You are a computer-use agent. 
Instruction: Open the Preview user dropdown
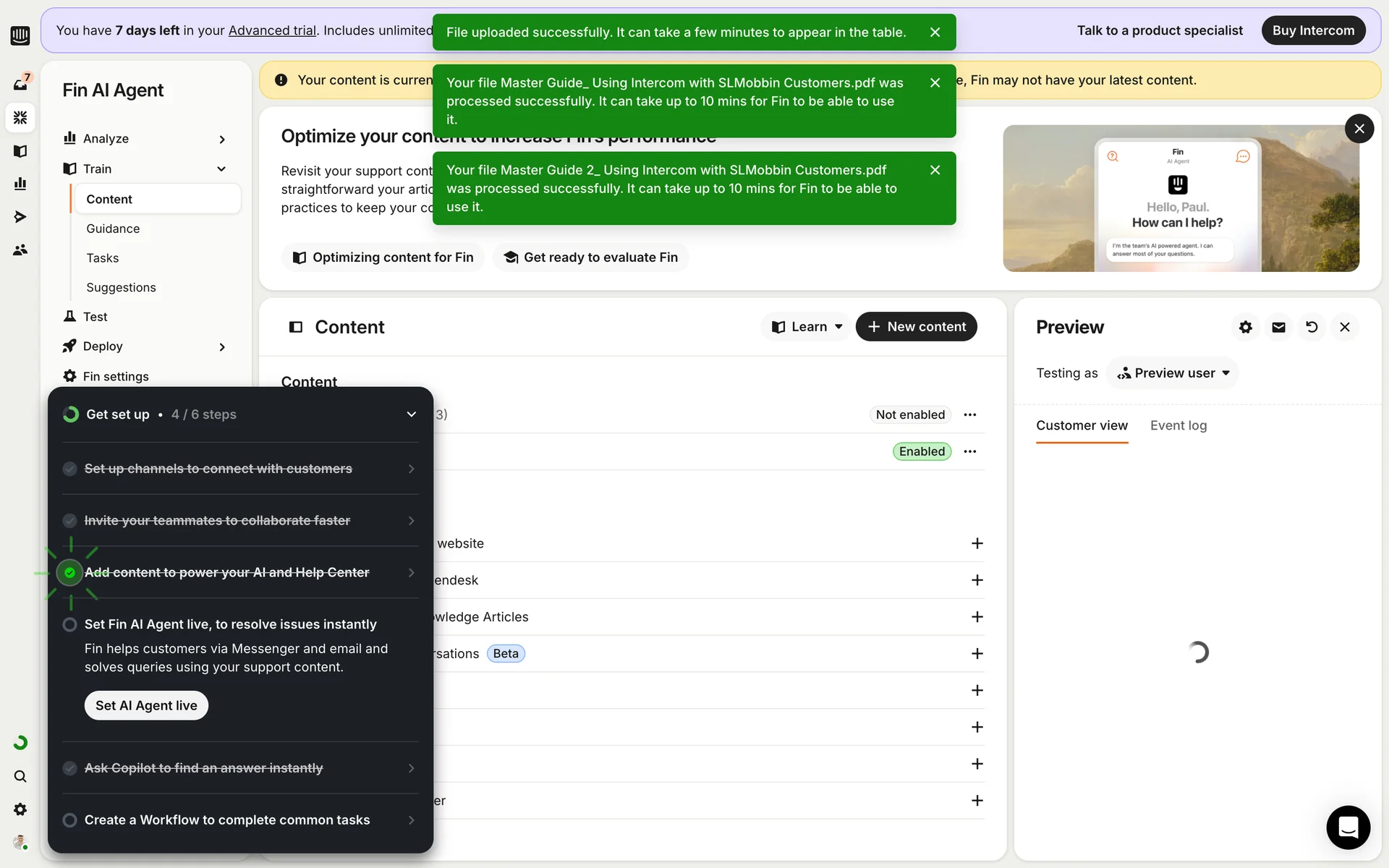click(x=1173, y=373)
